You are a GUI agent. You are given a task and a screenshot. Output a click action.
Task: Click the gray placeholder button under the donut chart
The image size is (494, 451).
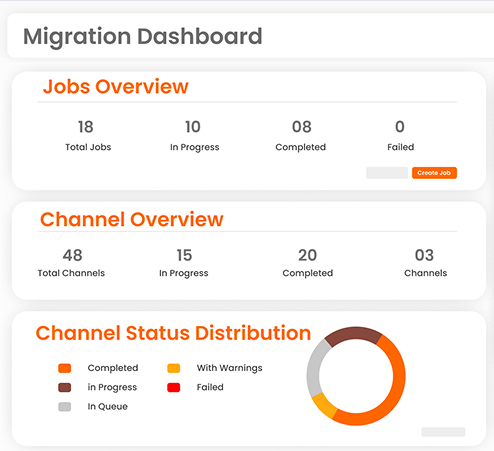tap(443, 432)
